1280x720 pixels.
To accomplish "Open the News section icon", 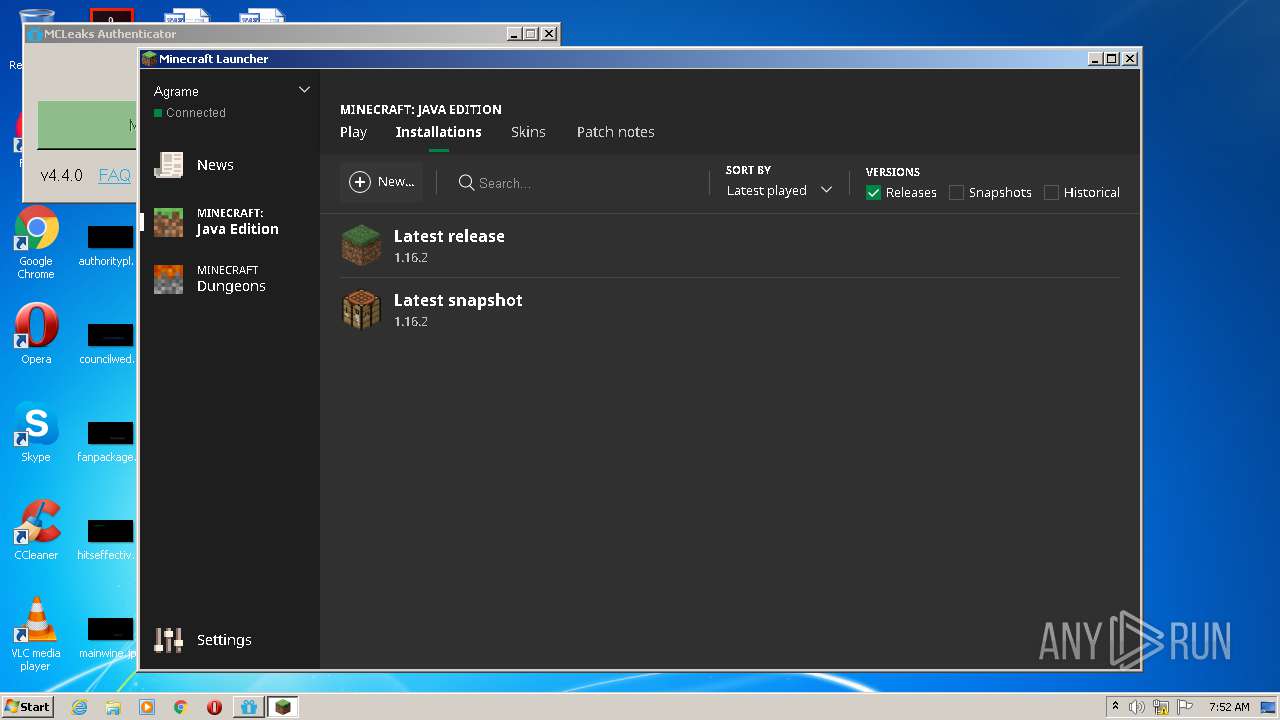I will [168, 165].
